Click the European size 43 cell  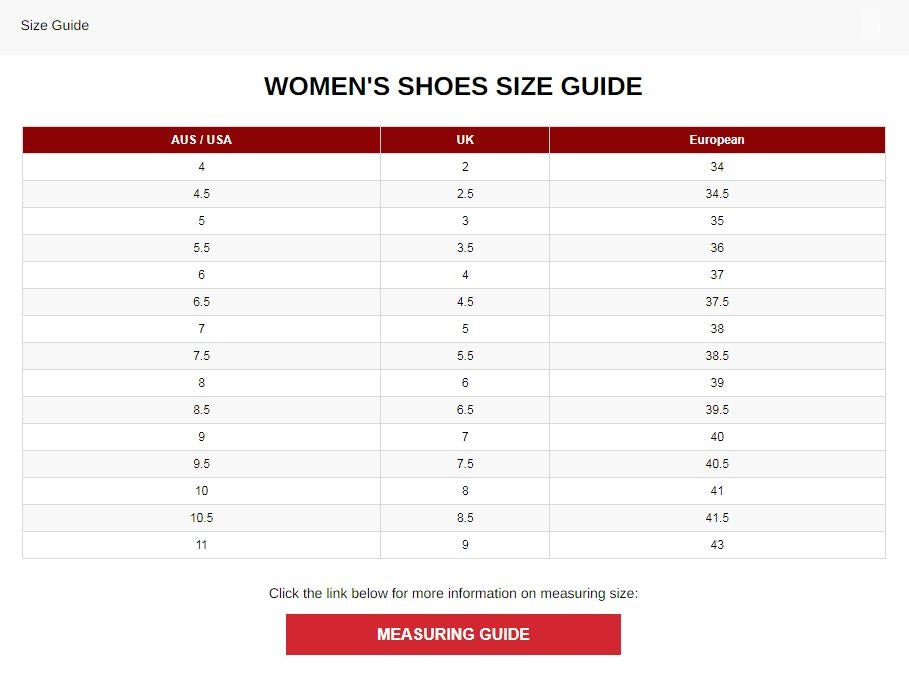tap(716, 545)
